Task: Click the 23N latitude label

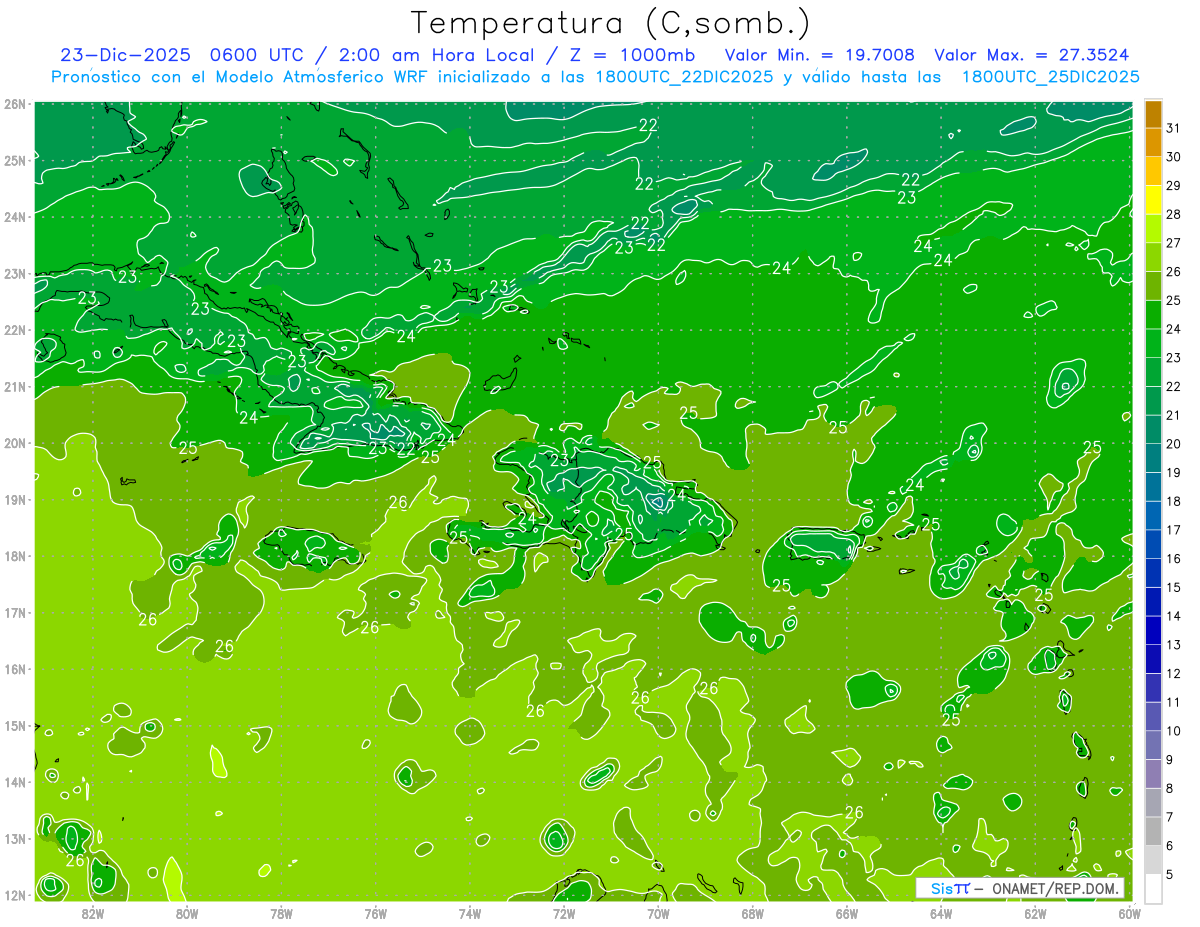Action: (x=15, y=274)
